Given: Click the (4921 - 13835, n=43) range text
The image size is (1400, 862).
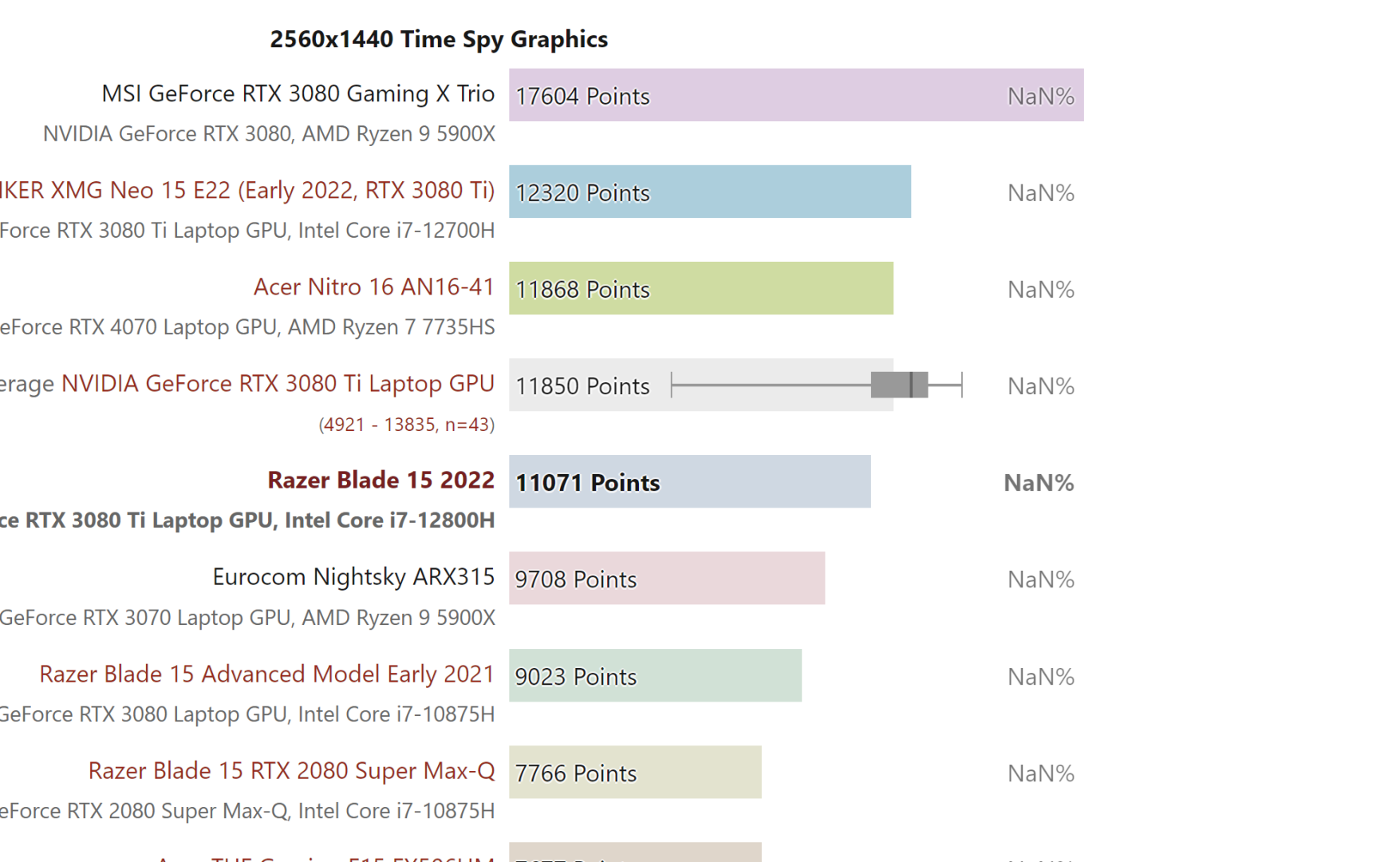Looking at the screenshot, I should (x=406, y=425).
